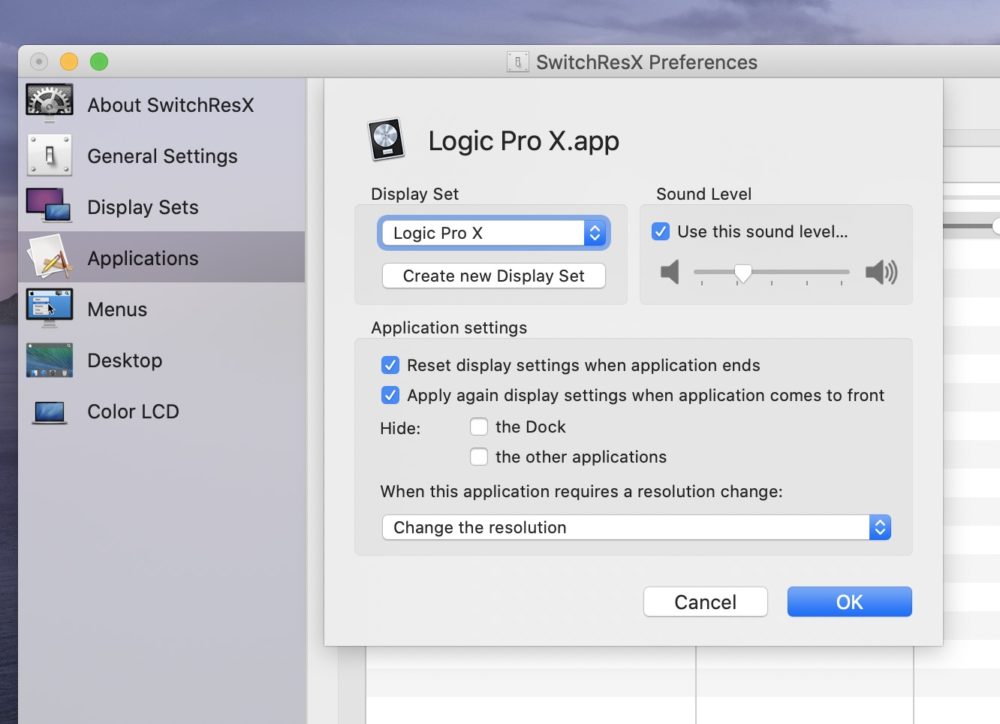Click the Display Set label

click(x=415, y=194)
